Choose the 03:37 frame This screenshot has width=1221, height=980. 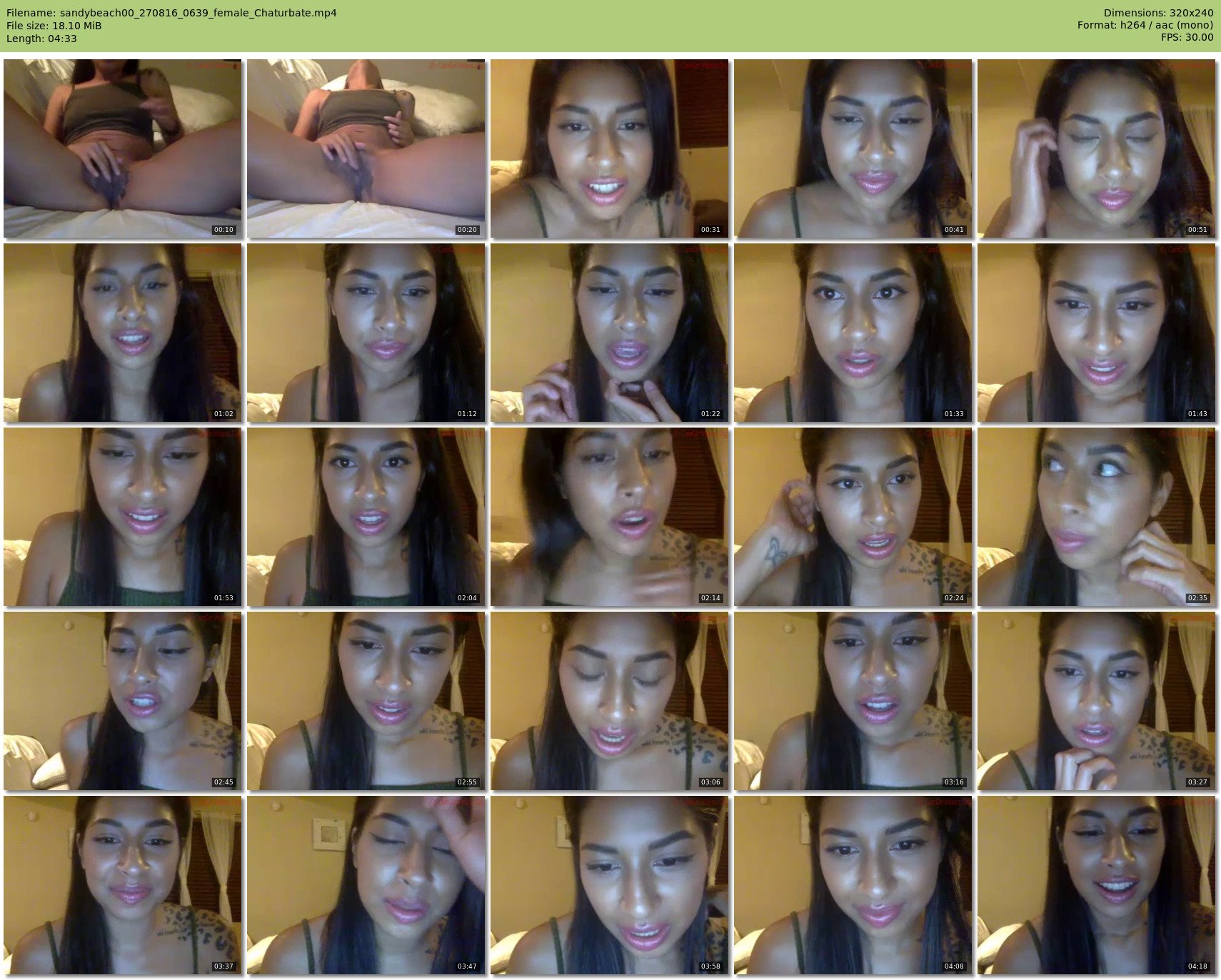tap(123, 885)
